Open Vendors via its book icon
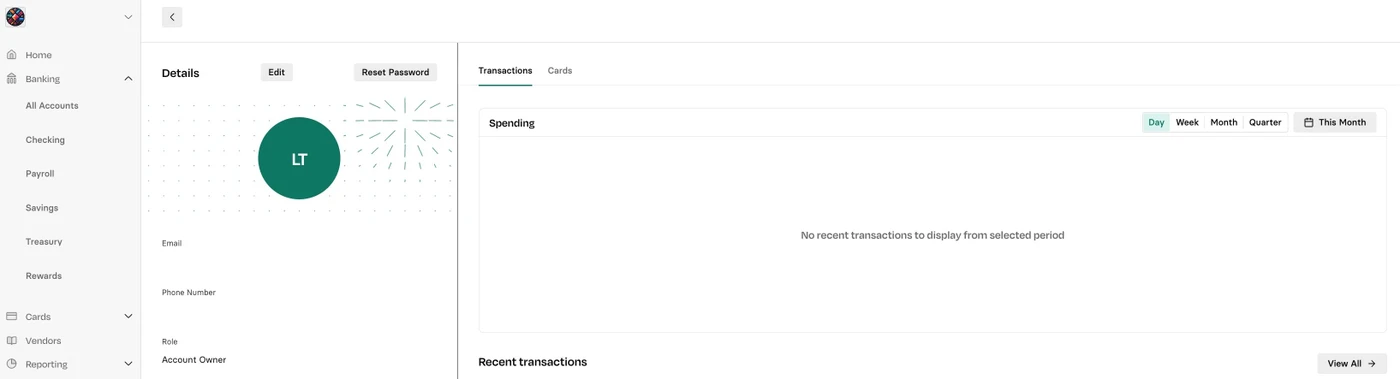The width and height of the screenshot is (1400, 379). click(x=12, y=340)
